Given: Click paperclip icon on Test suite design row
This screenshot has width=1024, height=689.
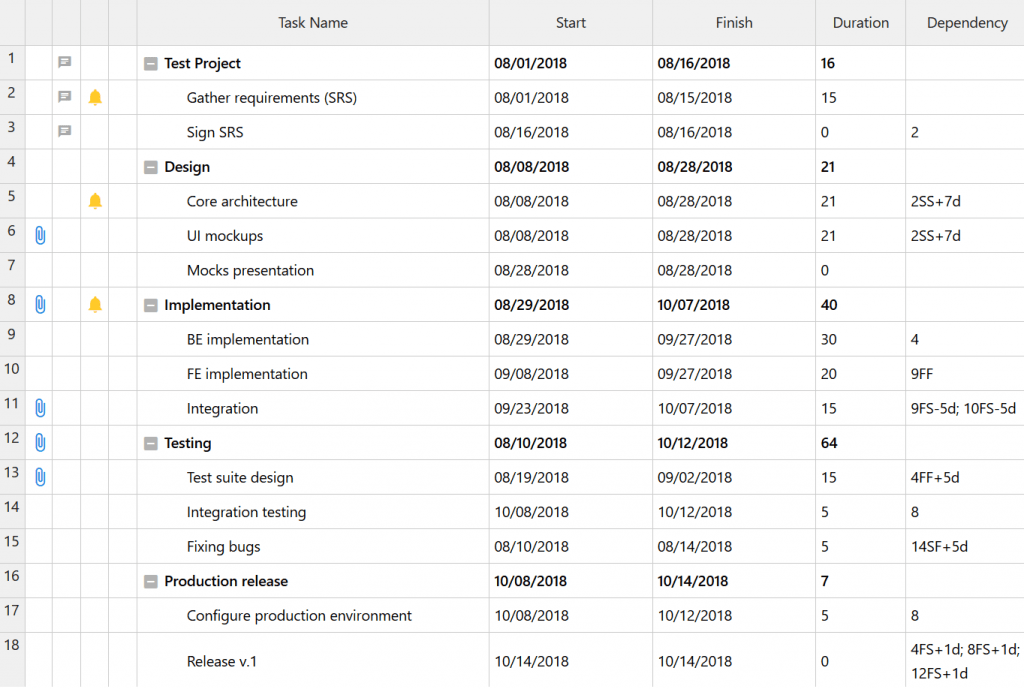Looking at the screenshot, I should [x=40, y=477].
